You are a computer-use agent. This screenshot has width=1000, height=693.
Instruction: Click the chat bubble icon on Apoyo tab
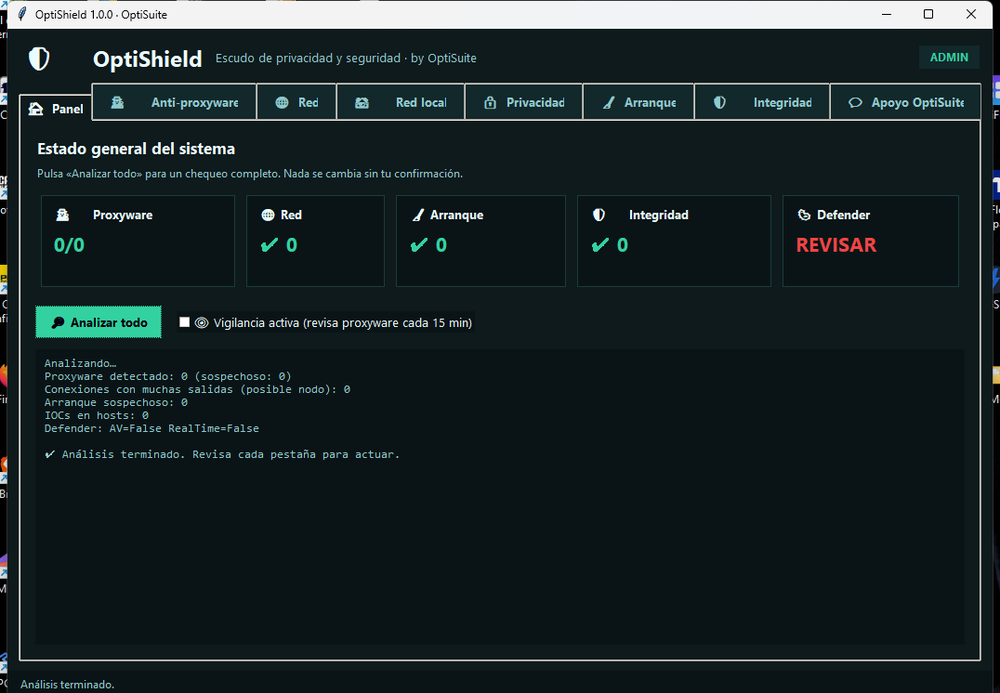(x=855, y=102)
